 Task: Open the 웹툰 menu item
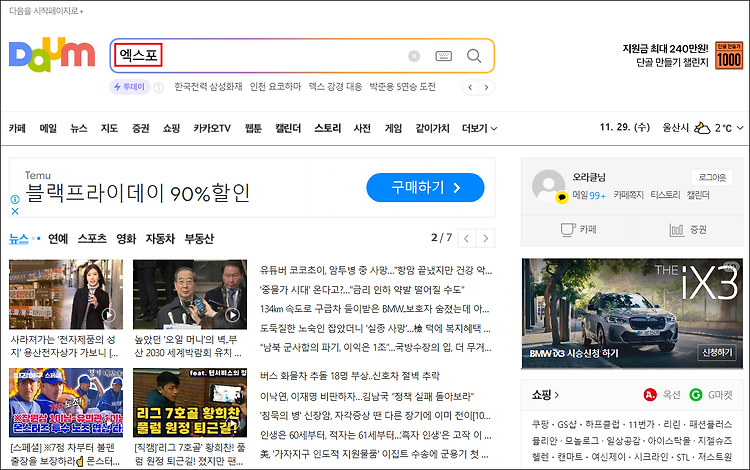point(253,128)
